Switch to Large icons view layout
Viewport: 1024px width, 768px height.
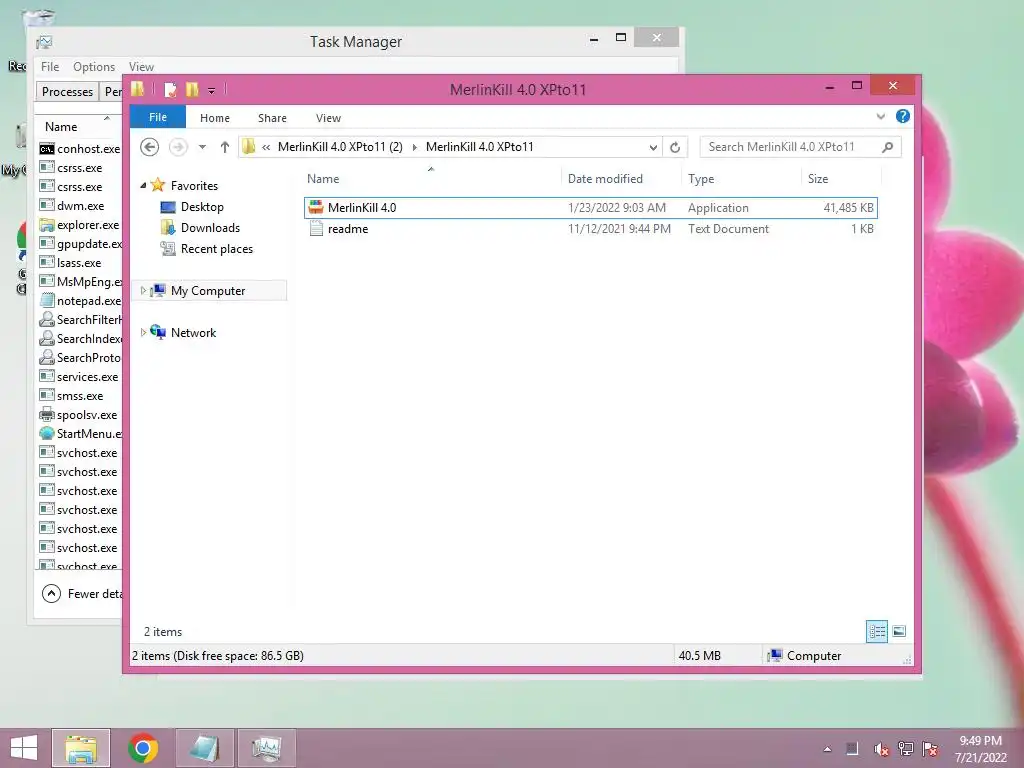click(x=899, y=632)
